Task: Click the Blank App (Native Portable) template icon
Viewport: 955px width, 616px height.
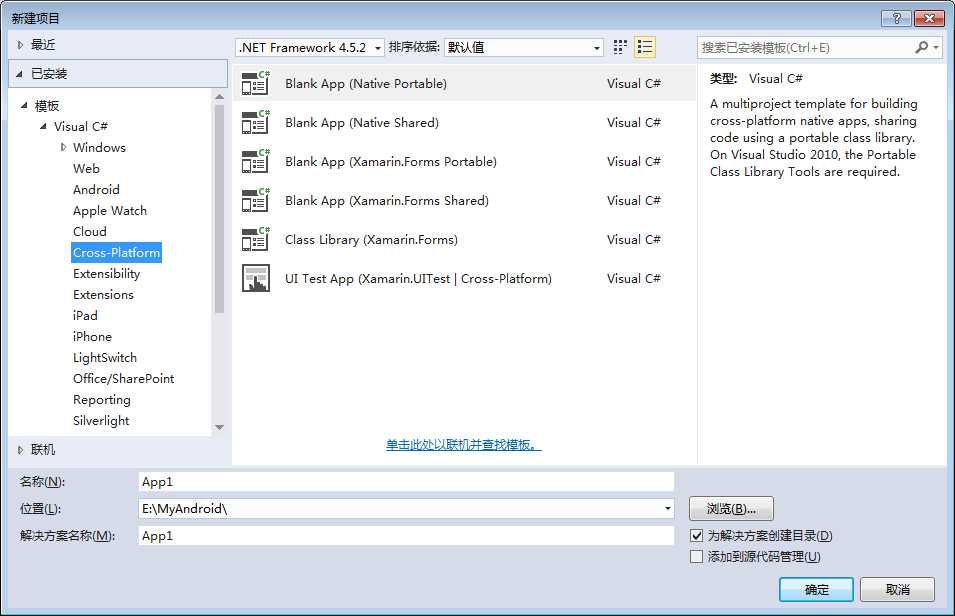Action: click(x=256, y=83)
